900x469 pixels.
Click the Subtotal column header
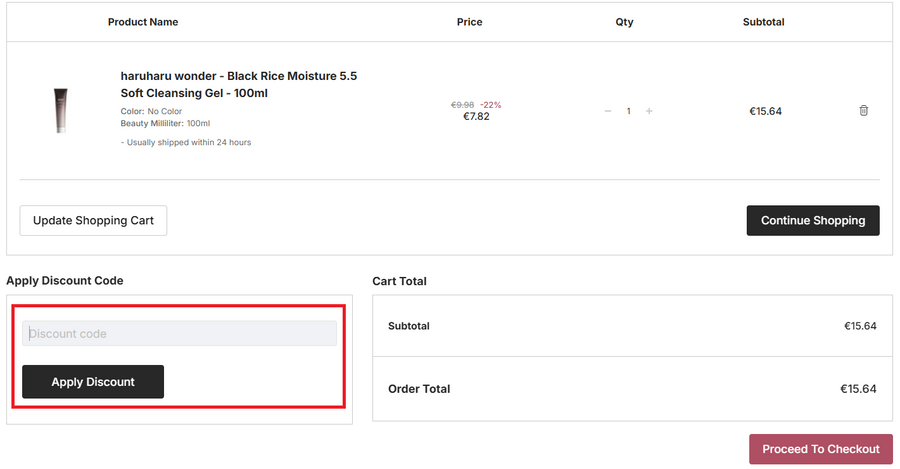tap(763, 22)
